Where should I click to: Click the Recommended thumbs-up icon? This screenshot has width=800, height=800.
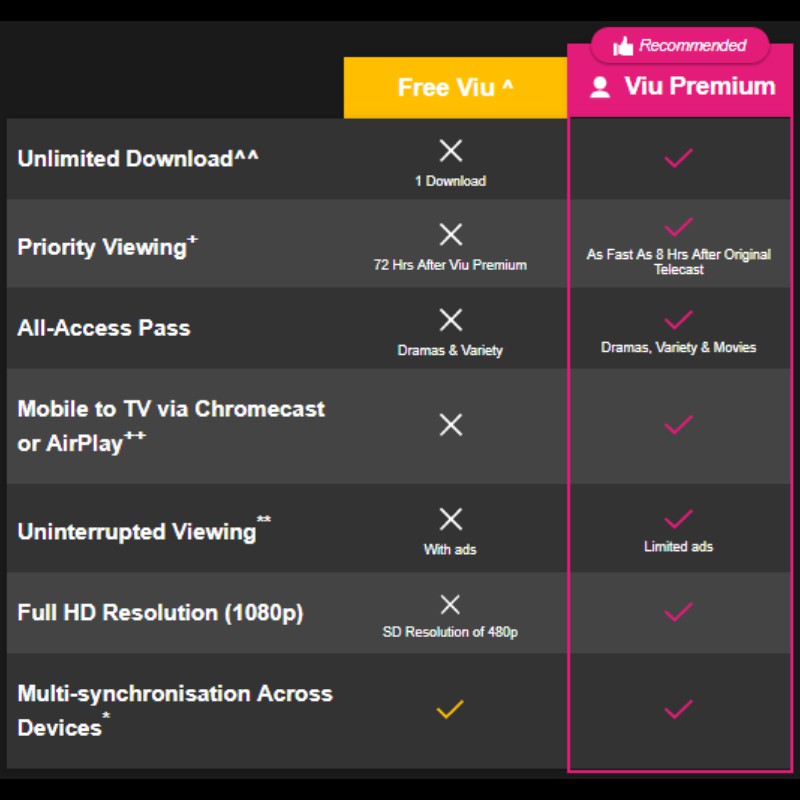pyautogui.click(x=624, y=46)
